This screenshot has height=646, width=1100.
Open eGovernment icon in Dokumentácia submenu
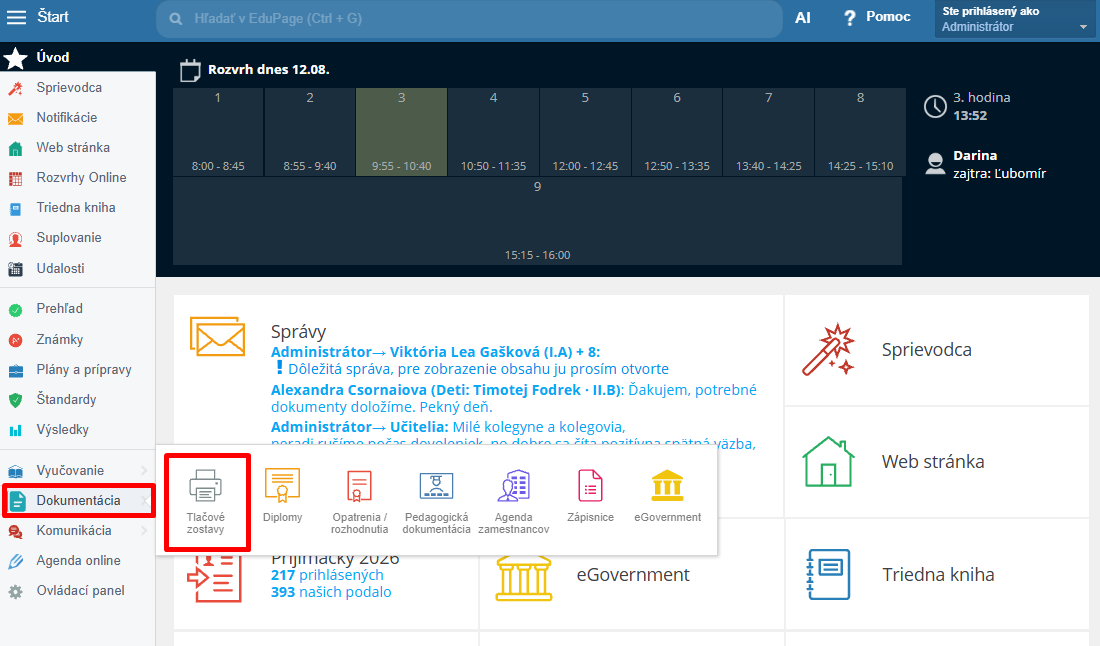click(667, 485)
